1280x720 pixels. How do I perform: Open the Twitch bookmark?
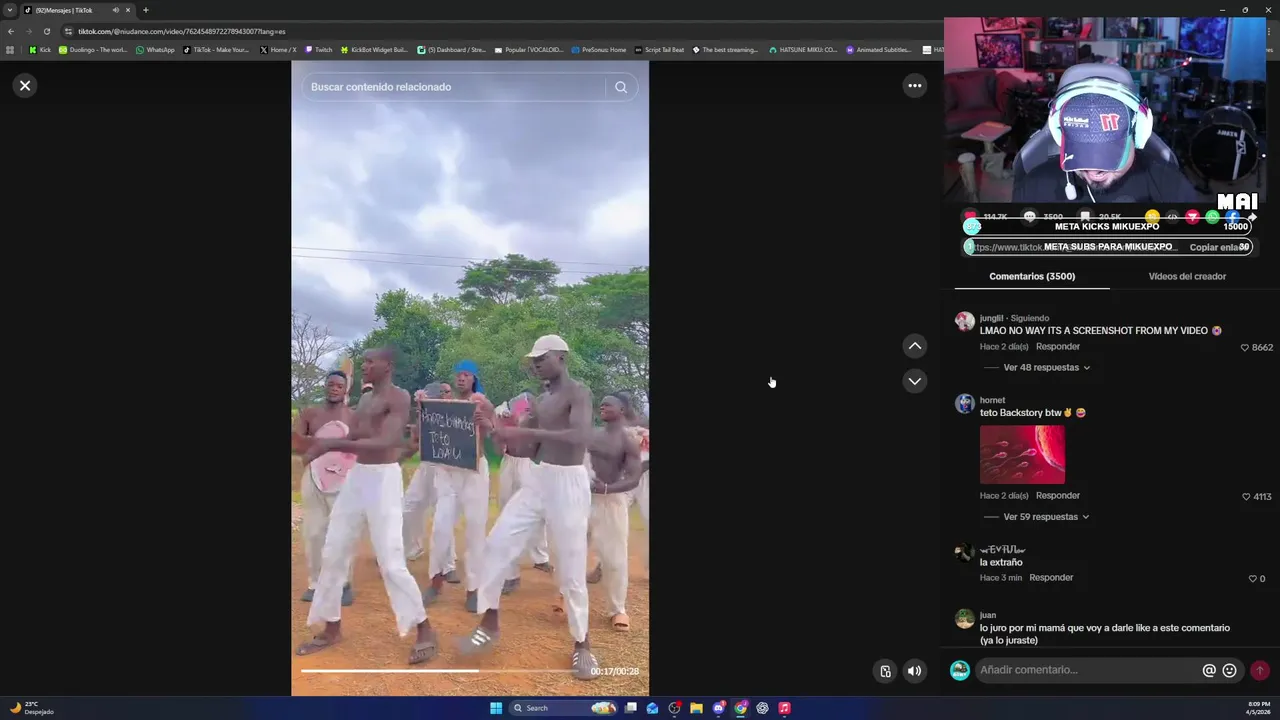click(x=319, y=49)
